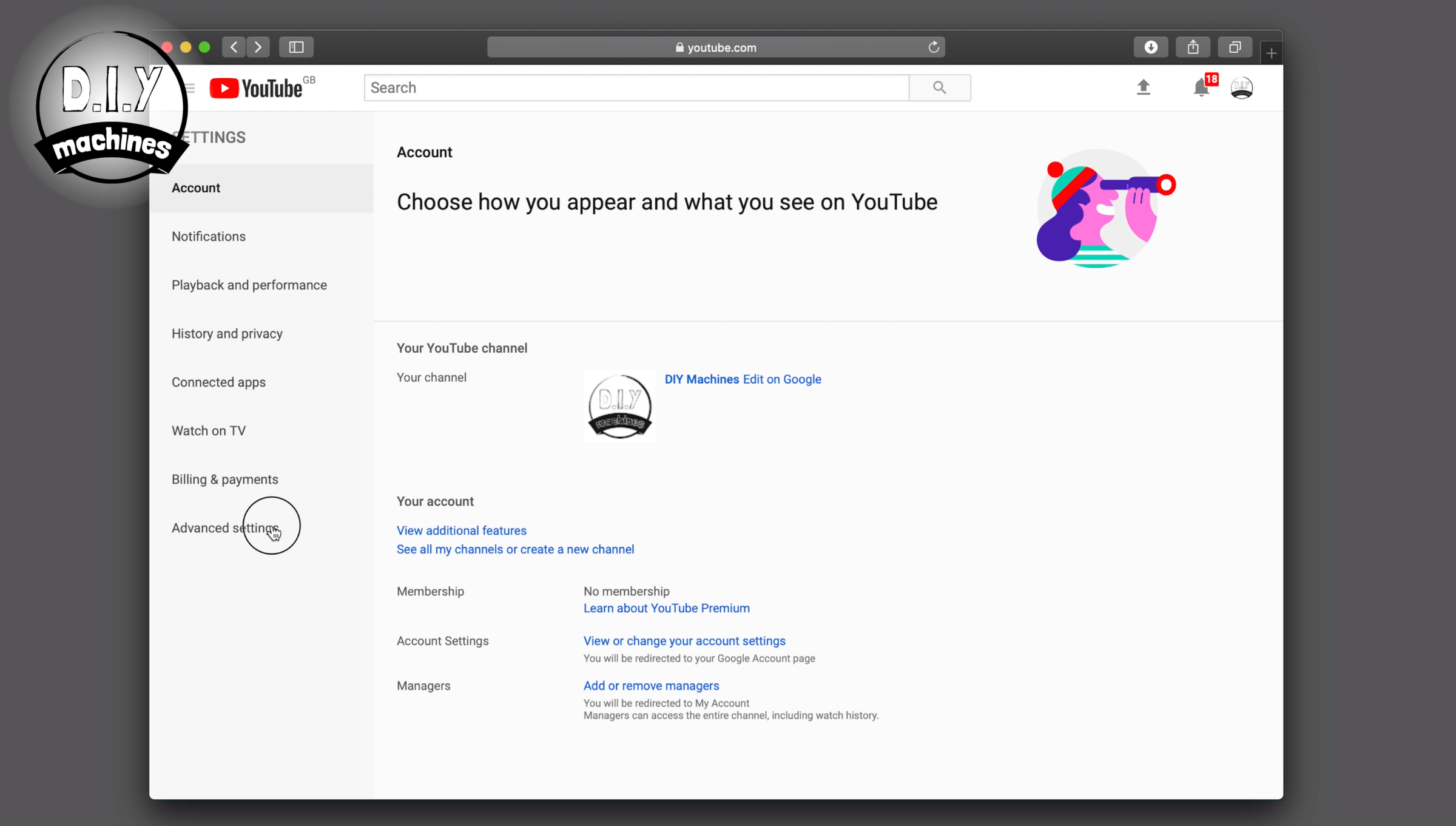Open Safari downloads

(1150, 47)
